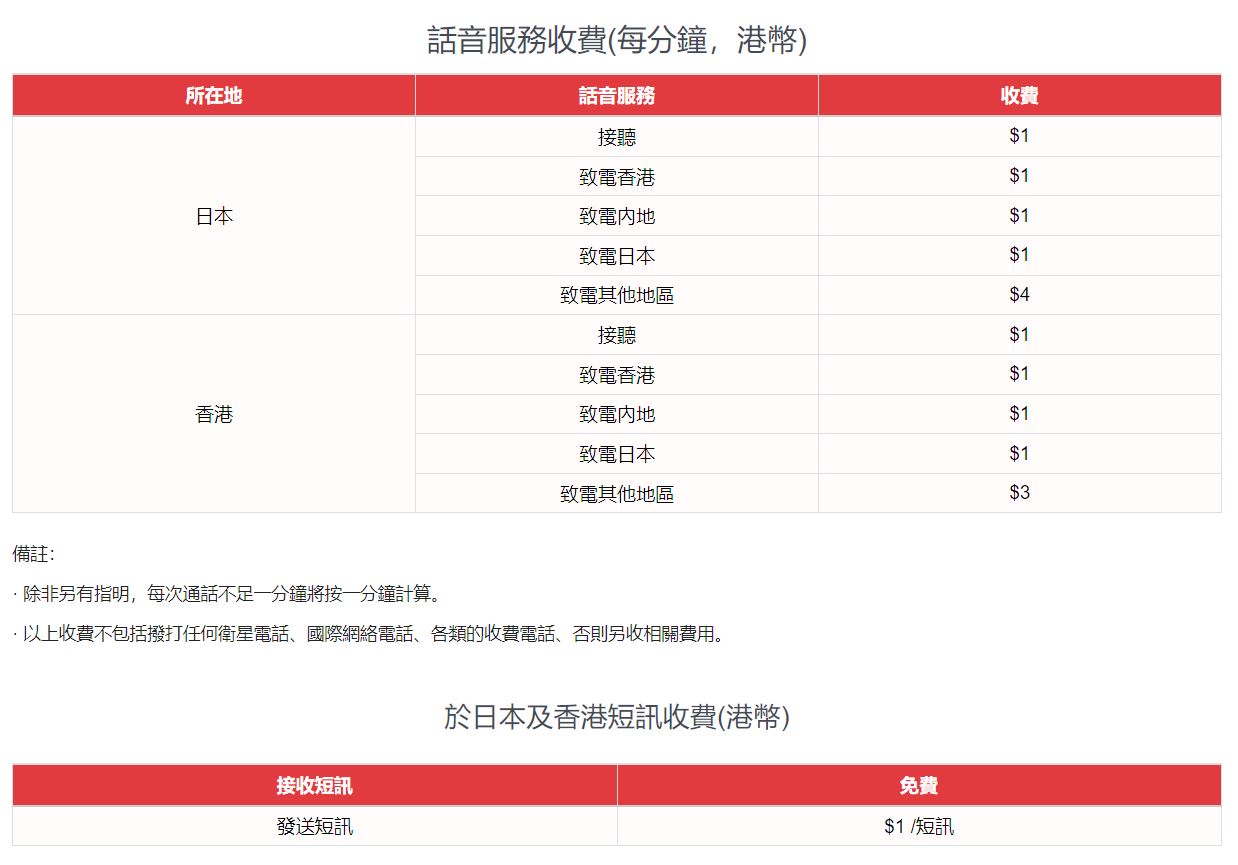Image resolution: width=1238 pixels, height=865 pixels.
Task: Click the 收費 column header
Action: pyautogui.click(x=1019, y=96)
